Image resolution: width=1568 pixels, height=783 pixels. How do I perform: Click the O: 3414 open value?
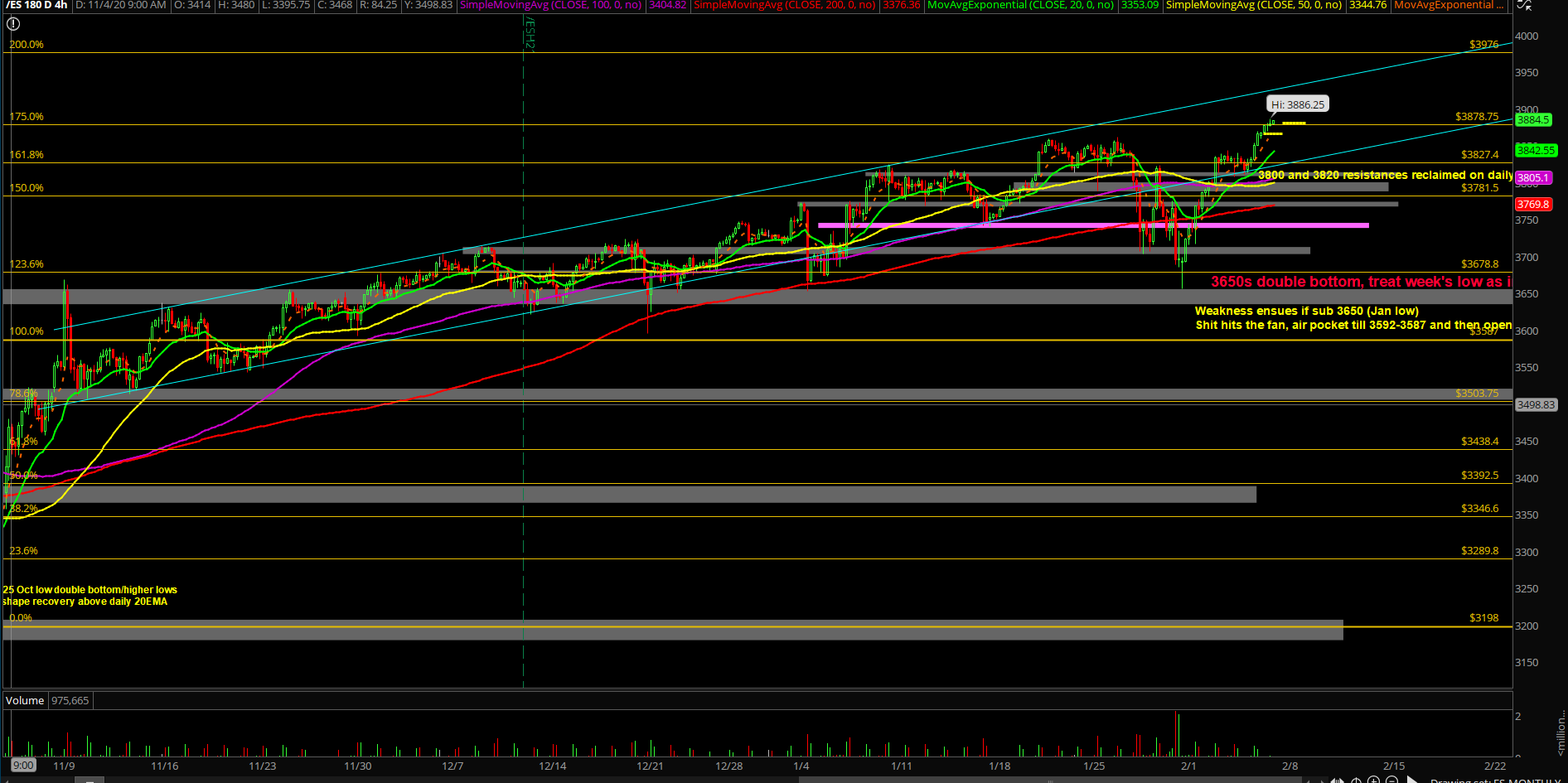click(x=192, y=5)
